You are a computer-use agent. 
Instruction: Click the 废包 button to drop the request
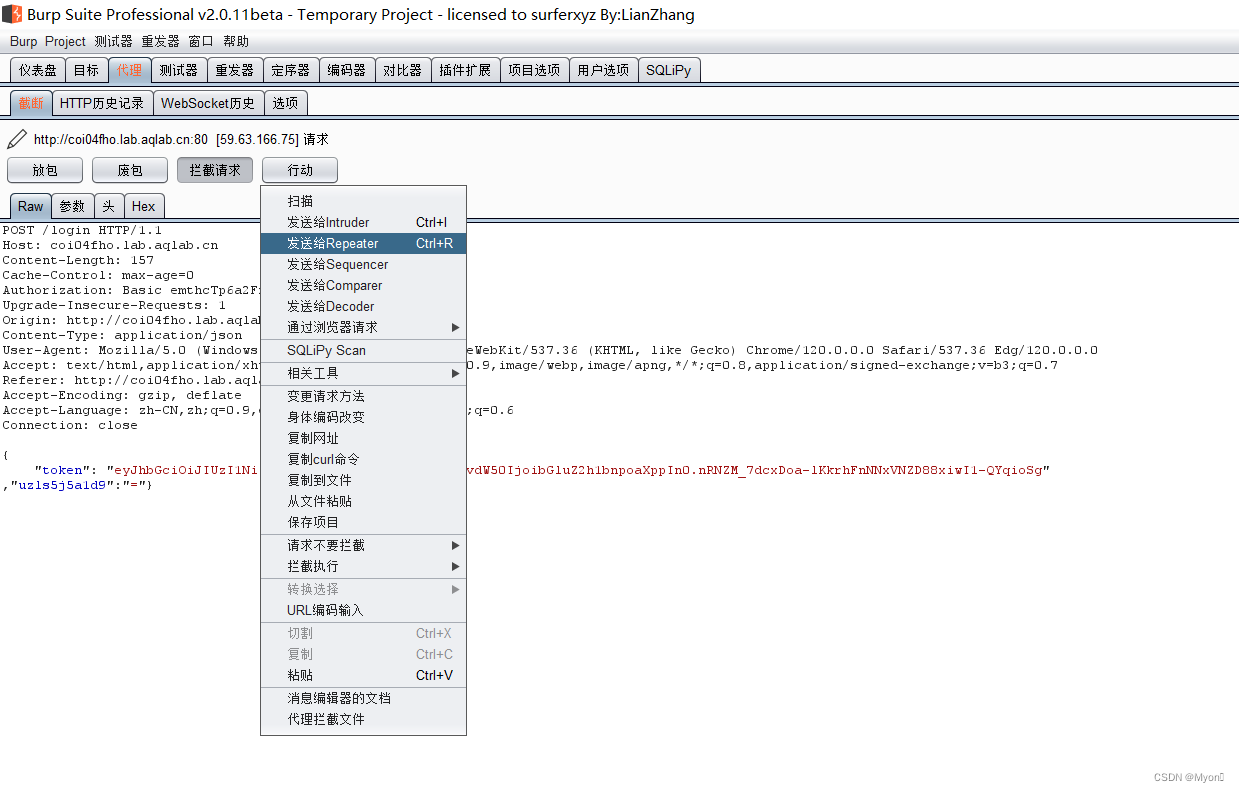click(129, 169)
